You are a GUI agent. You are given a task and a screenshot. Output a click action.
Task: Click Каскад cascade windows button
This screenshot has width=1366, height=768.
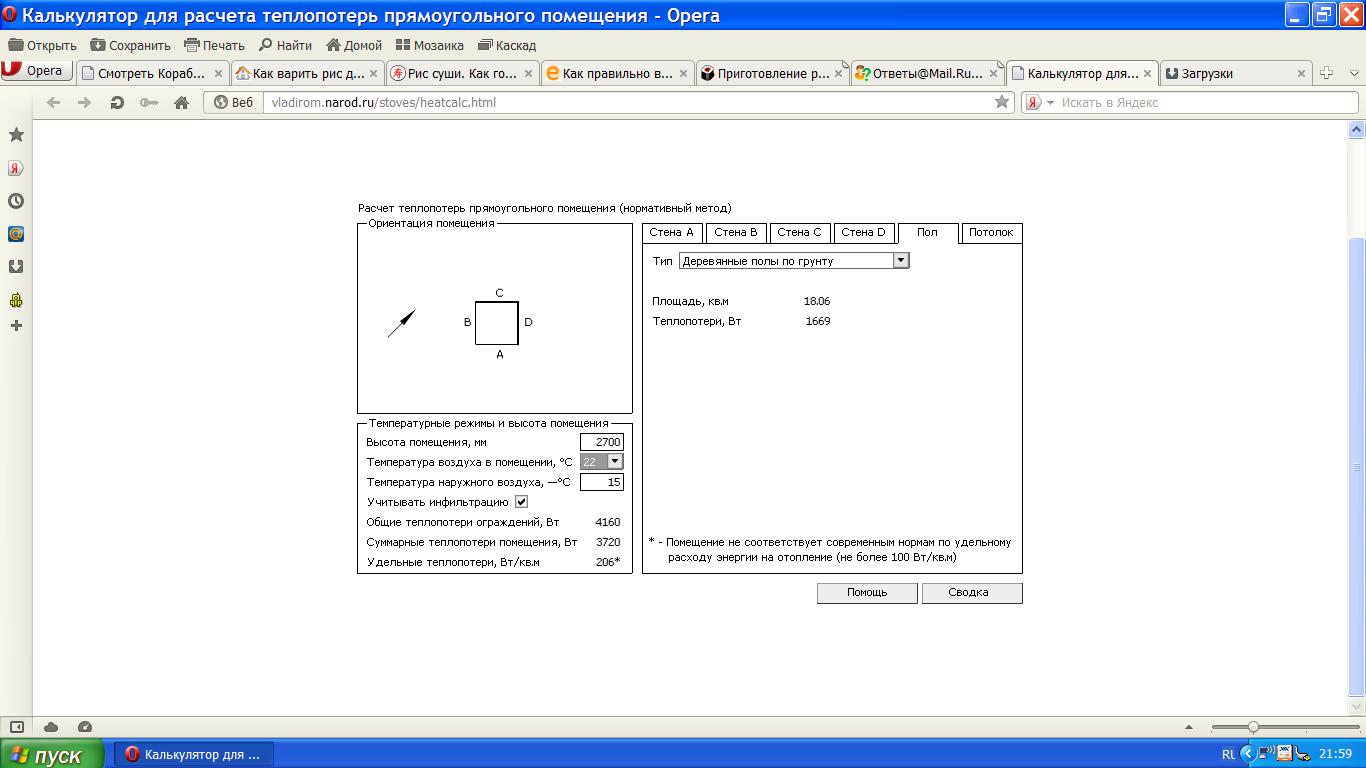pos(507,45)
